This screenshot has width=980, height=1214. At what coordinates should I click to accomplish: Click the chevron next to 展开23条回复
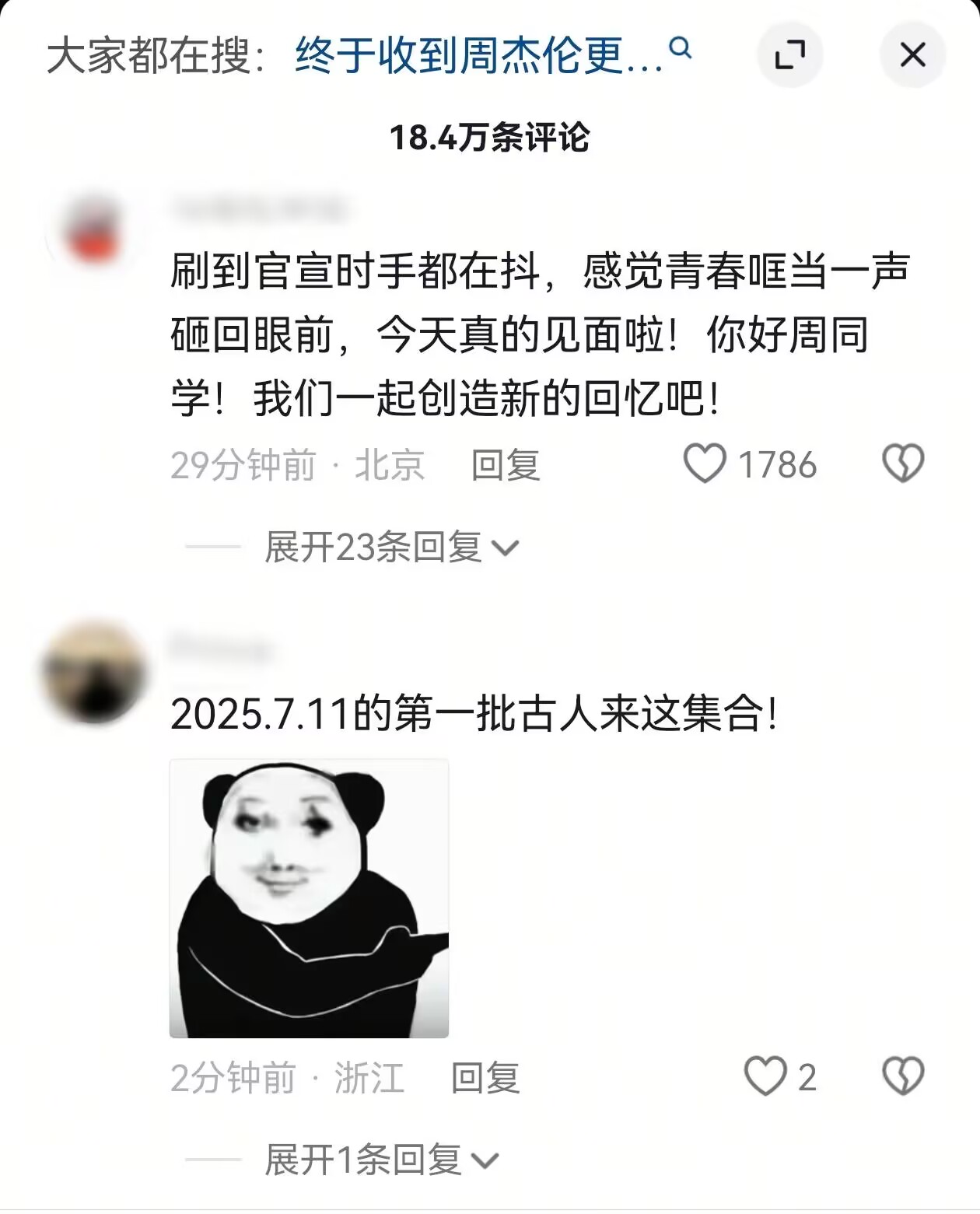(x=506, y=549)
